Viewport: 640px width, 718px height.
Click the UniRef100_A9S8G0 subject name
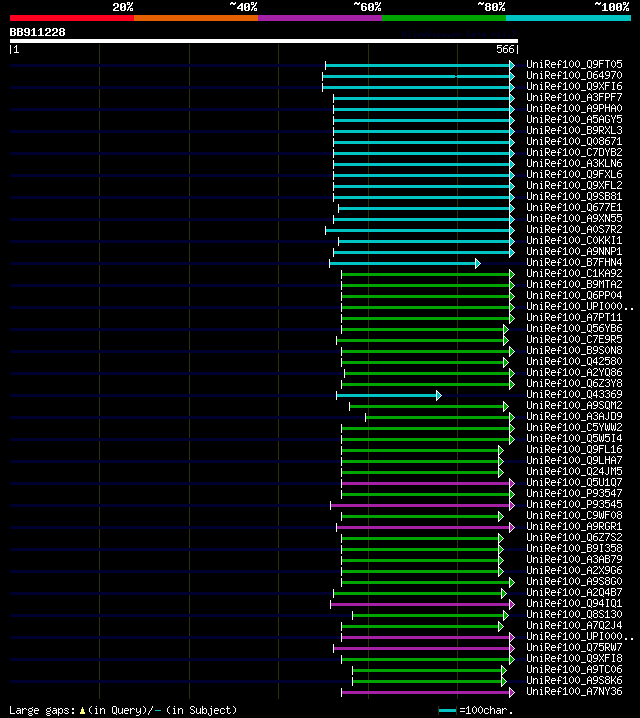(x=574, y=581)
